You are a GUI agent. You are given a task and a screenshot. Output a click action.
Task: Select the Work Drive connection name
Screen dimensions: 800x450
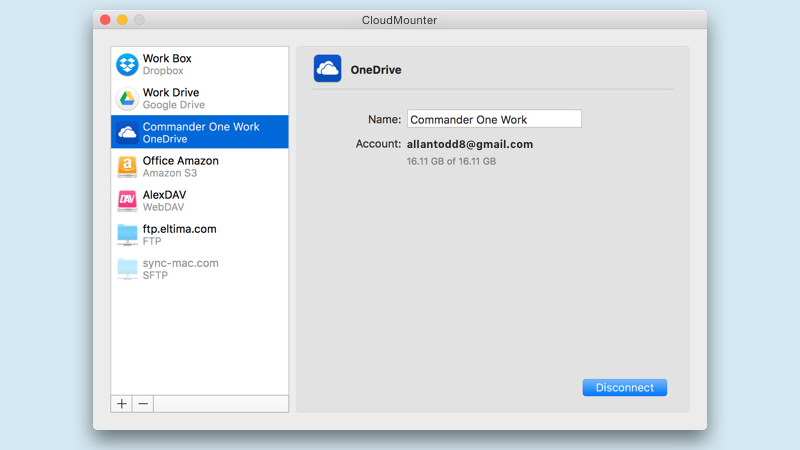pos(171,92)
